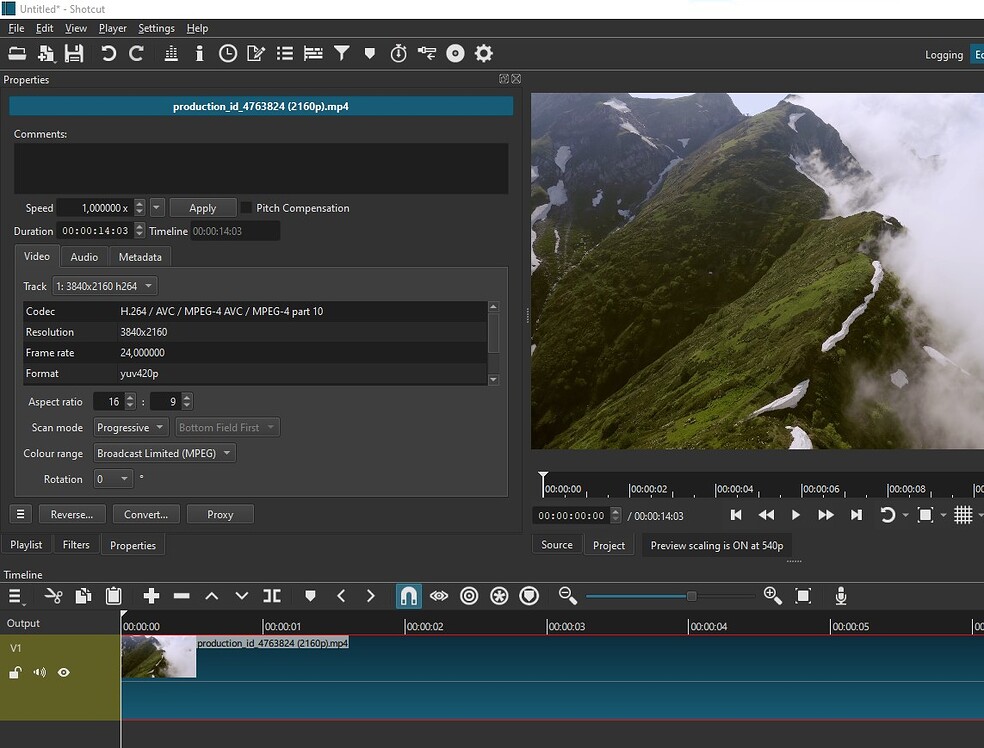Mute the V1 track speaker icon
The height and width of the screenshot is (748, 984).
[39, 672]
